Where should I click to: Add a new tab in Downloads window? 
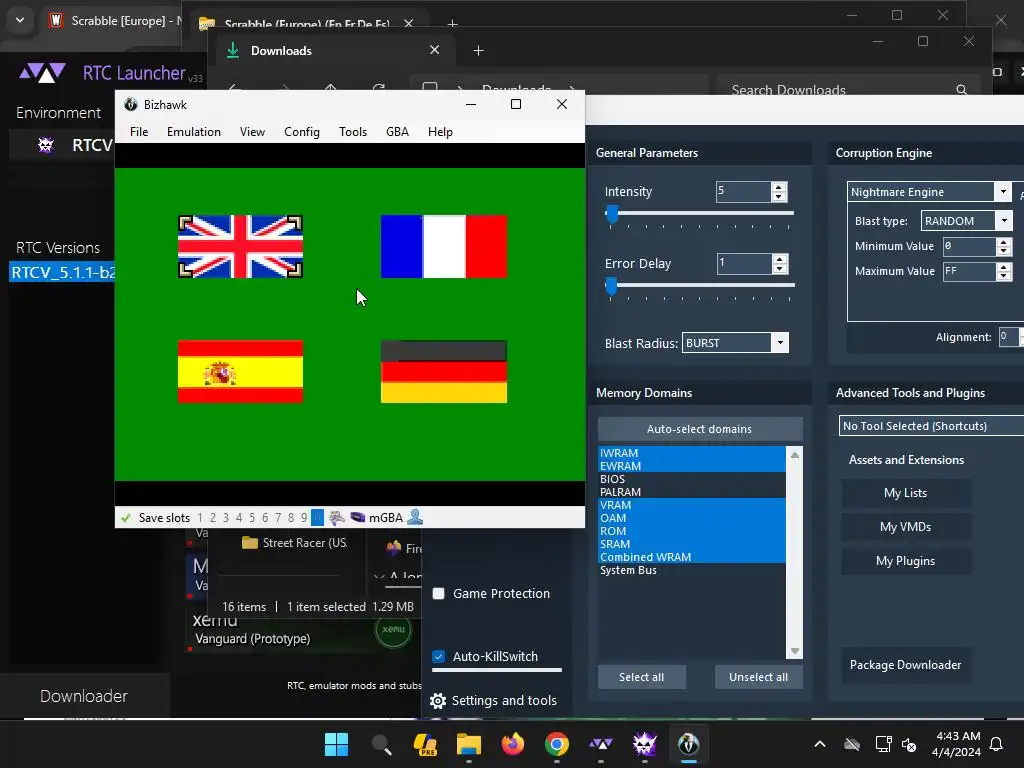click(x=478, y=50)
